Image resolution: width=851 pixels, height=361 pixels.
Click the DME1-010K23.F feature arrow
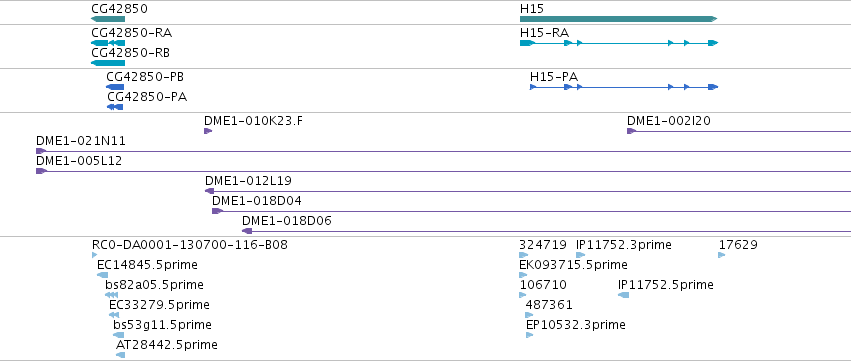tap(208, 131)
